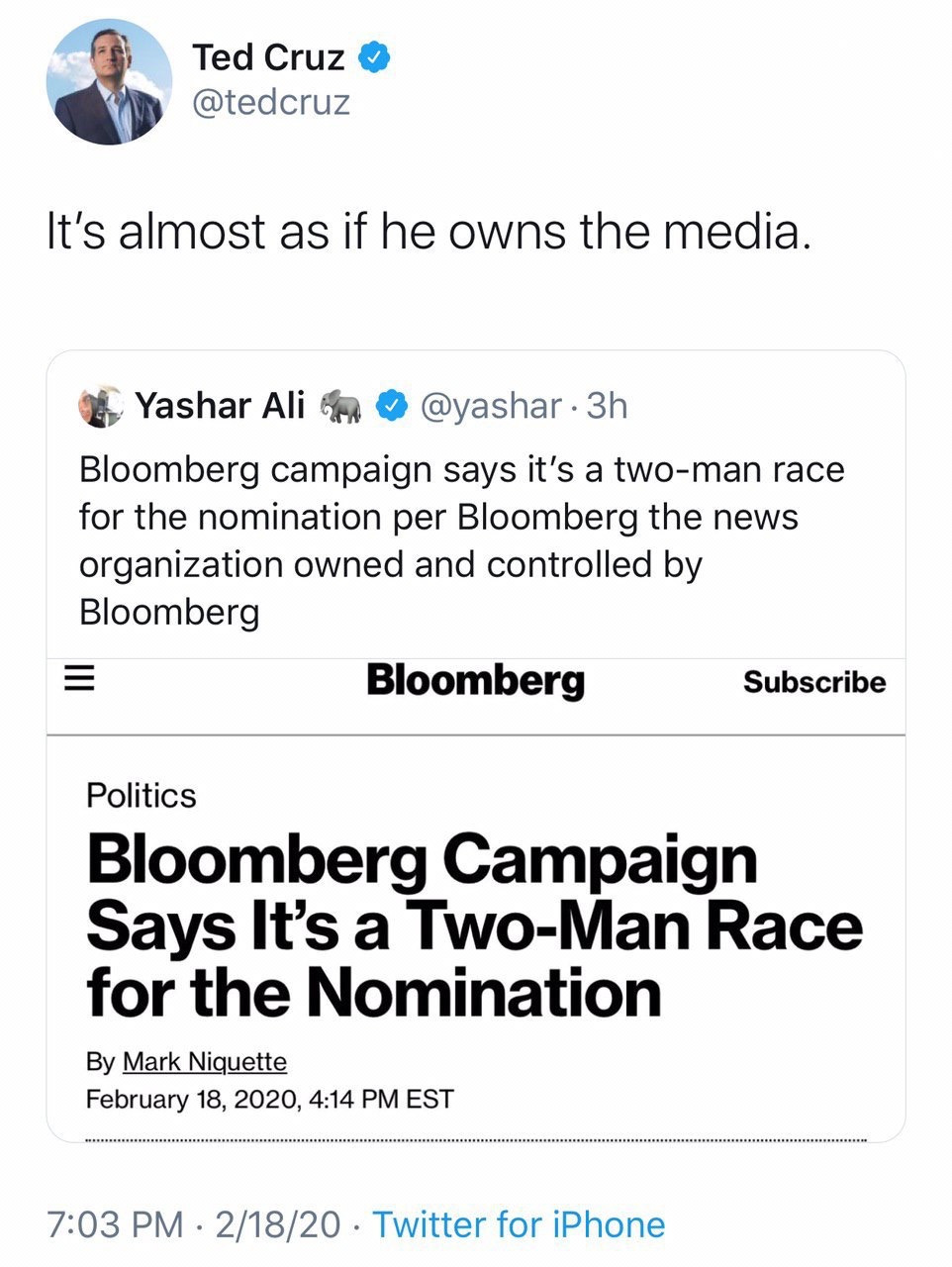This screenshot has height=1267, width=952.
Task: Click Yashar Ali's verified checkmark badge
Action: [x=393, y=406]
